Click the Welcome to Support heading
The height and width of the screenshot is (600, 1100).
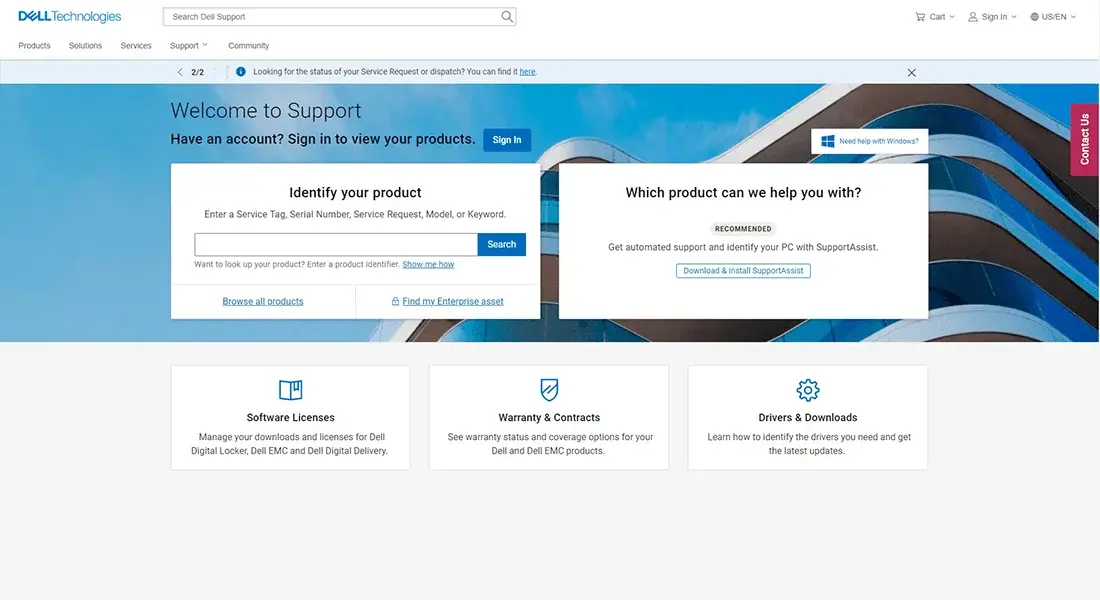pyautogui.click(x=266, y=110)
